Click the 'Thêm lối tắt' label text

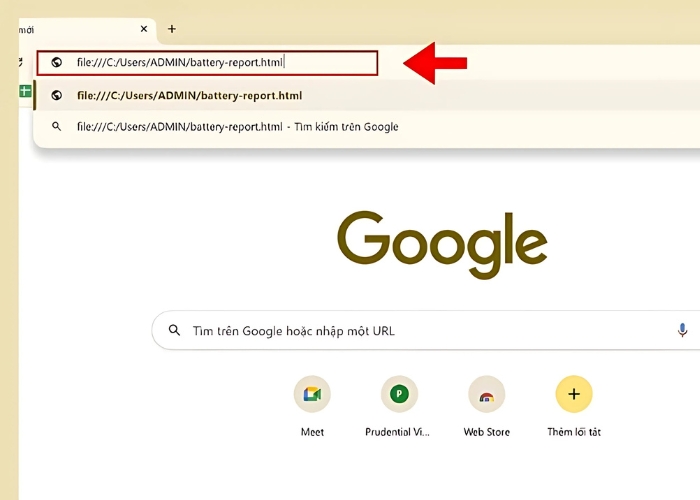pos(573,432)
